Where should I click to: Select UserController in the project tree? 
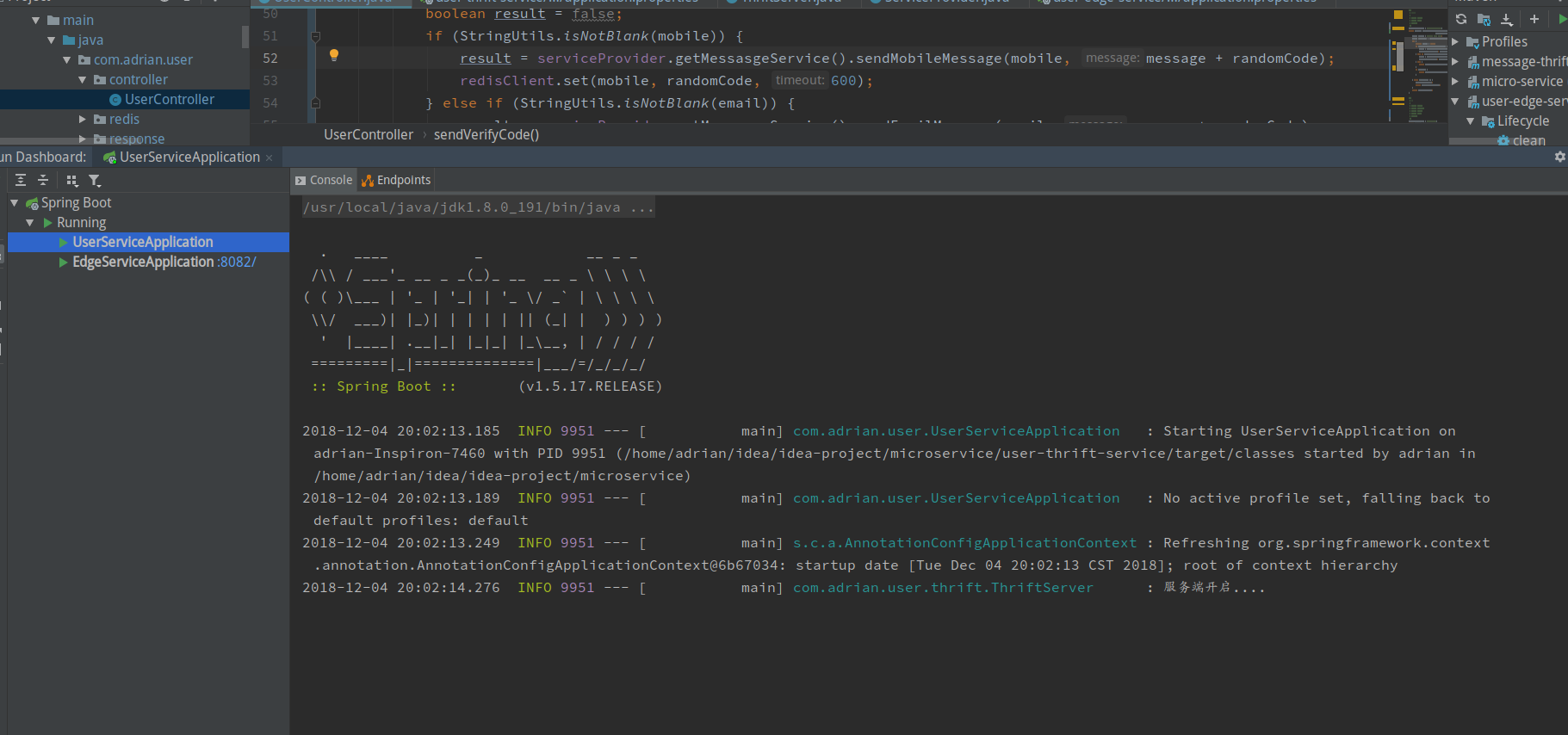tap(170, 100)
